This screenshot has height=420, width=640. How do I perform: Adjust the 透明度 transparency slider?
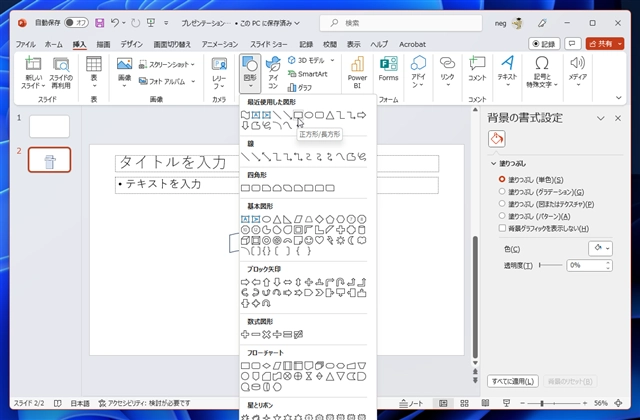click(551, 265)
